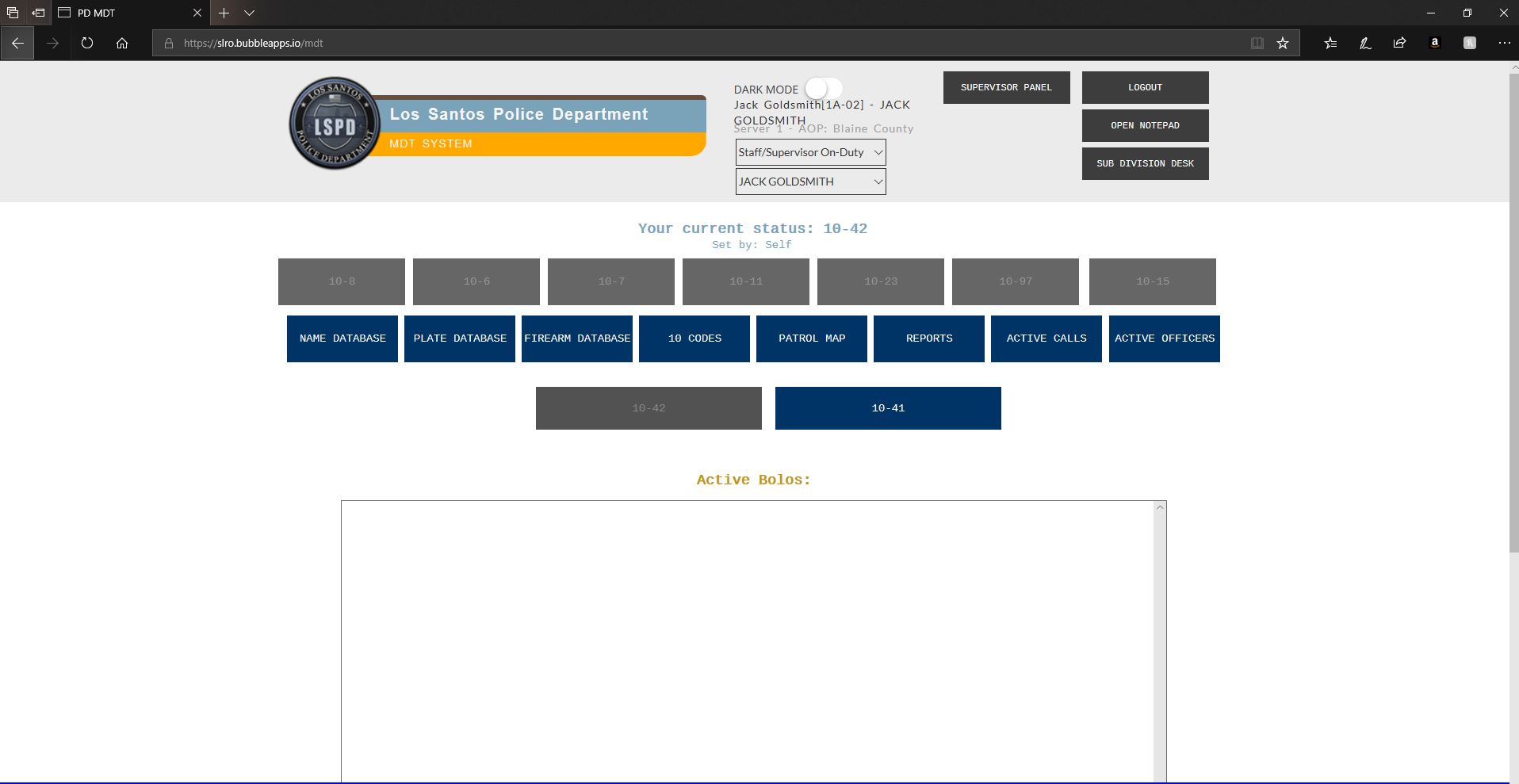
Task: Click the add notes pen icon
Action: (1365, 44)
